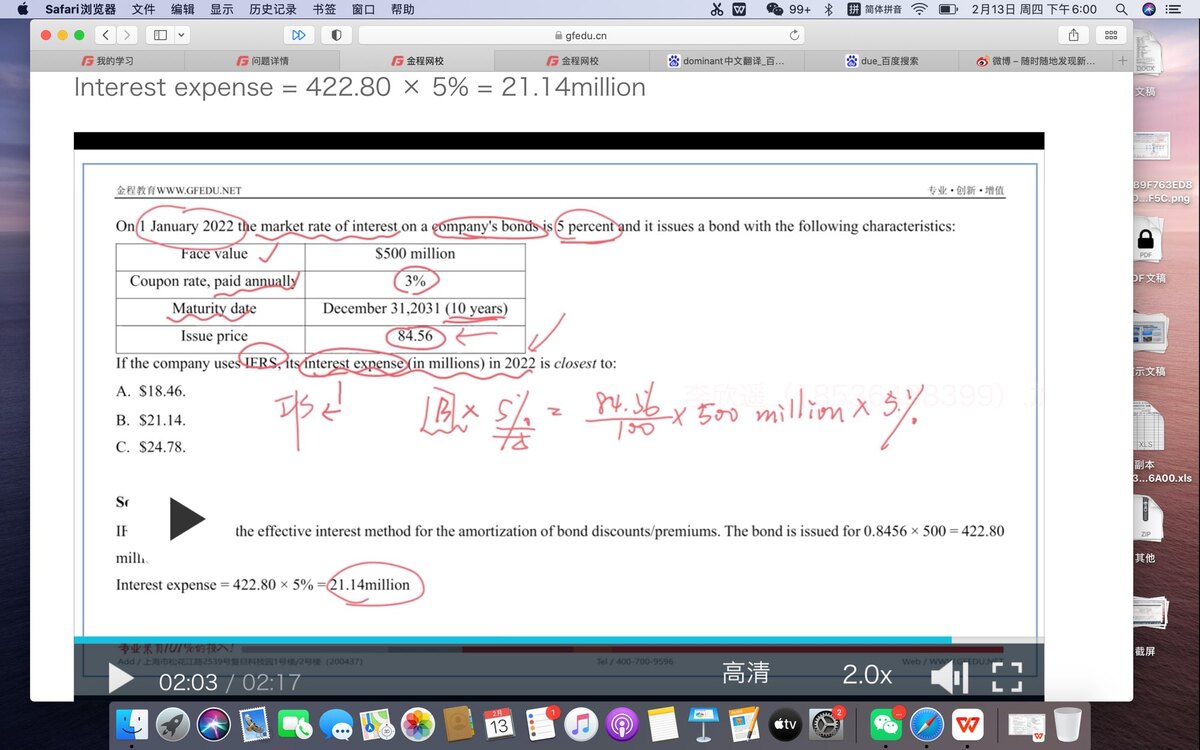
Task: Go forward with Safari forward arrow
Action: pyautogui.click(x=128, y=35)
